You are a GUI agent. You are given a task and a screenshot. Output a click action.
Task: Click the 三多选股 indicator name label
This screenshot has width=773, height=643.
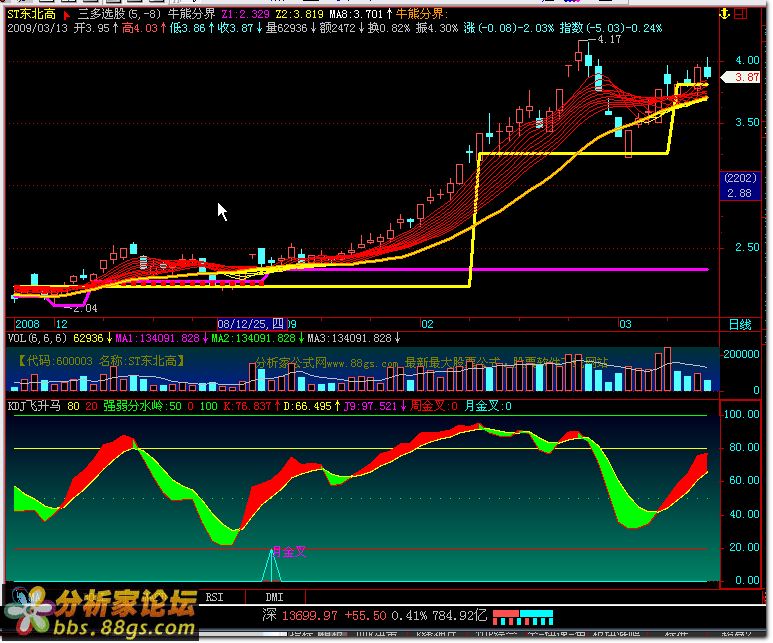108,16
